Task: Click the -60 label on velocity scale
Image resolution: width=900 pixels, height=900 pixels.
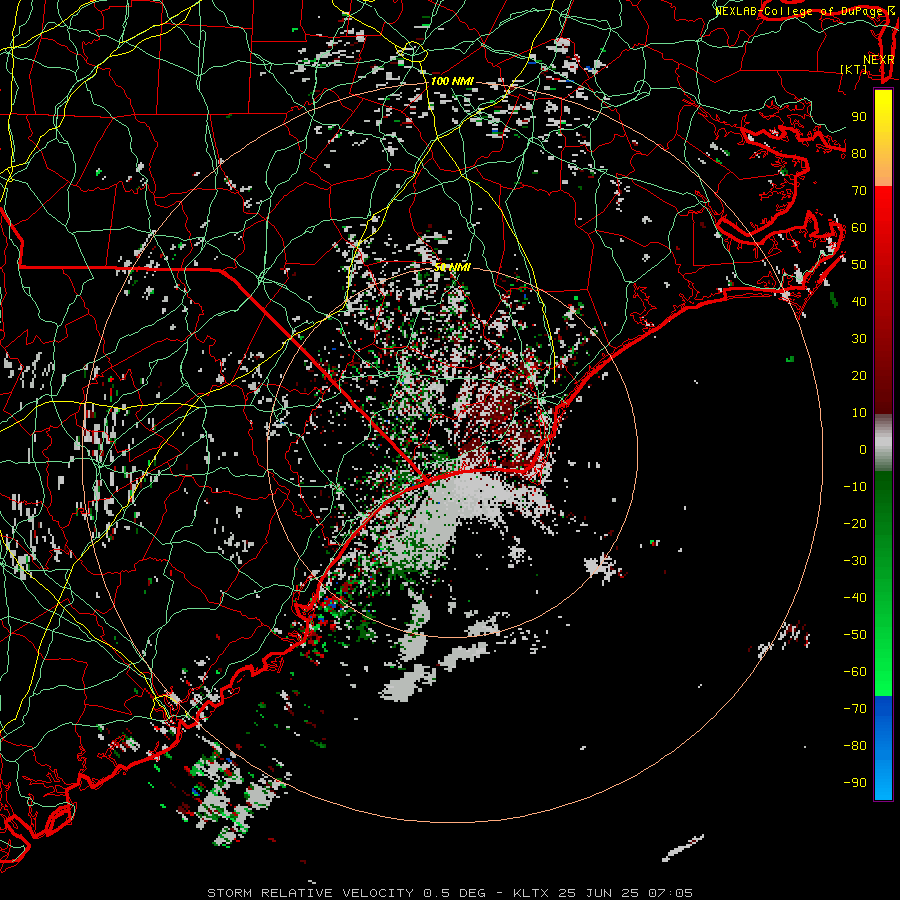Action: click(x=855, y=672)
